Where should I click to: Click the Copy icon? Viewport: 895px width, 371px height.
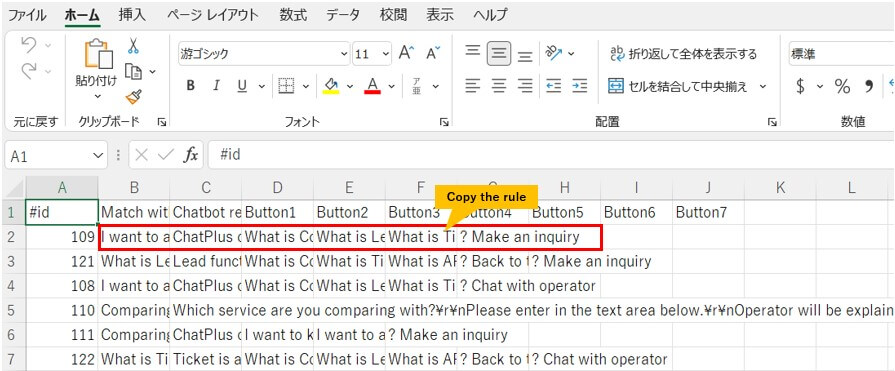(x=133, y=71)
